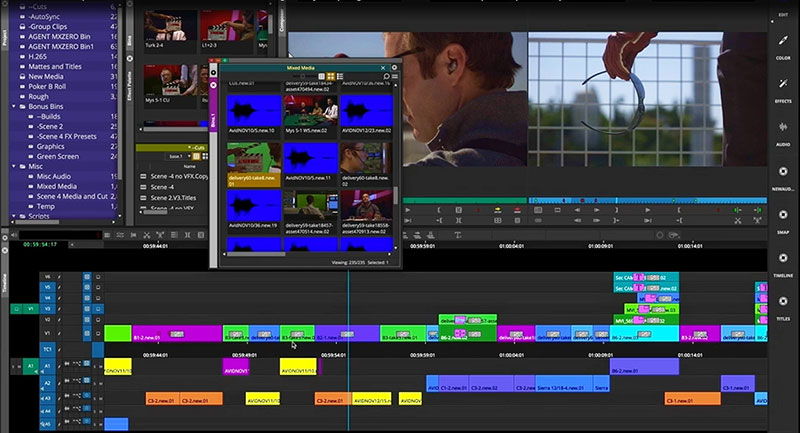Select the Project vertical tab
Screen dimensions: 800x433
click(x=5, y=38)
